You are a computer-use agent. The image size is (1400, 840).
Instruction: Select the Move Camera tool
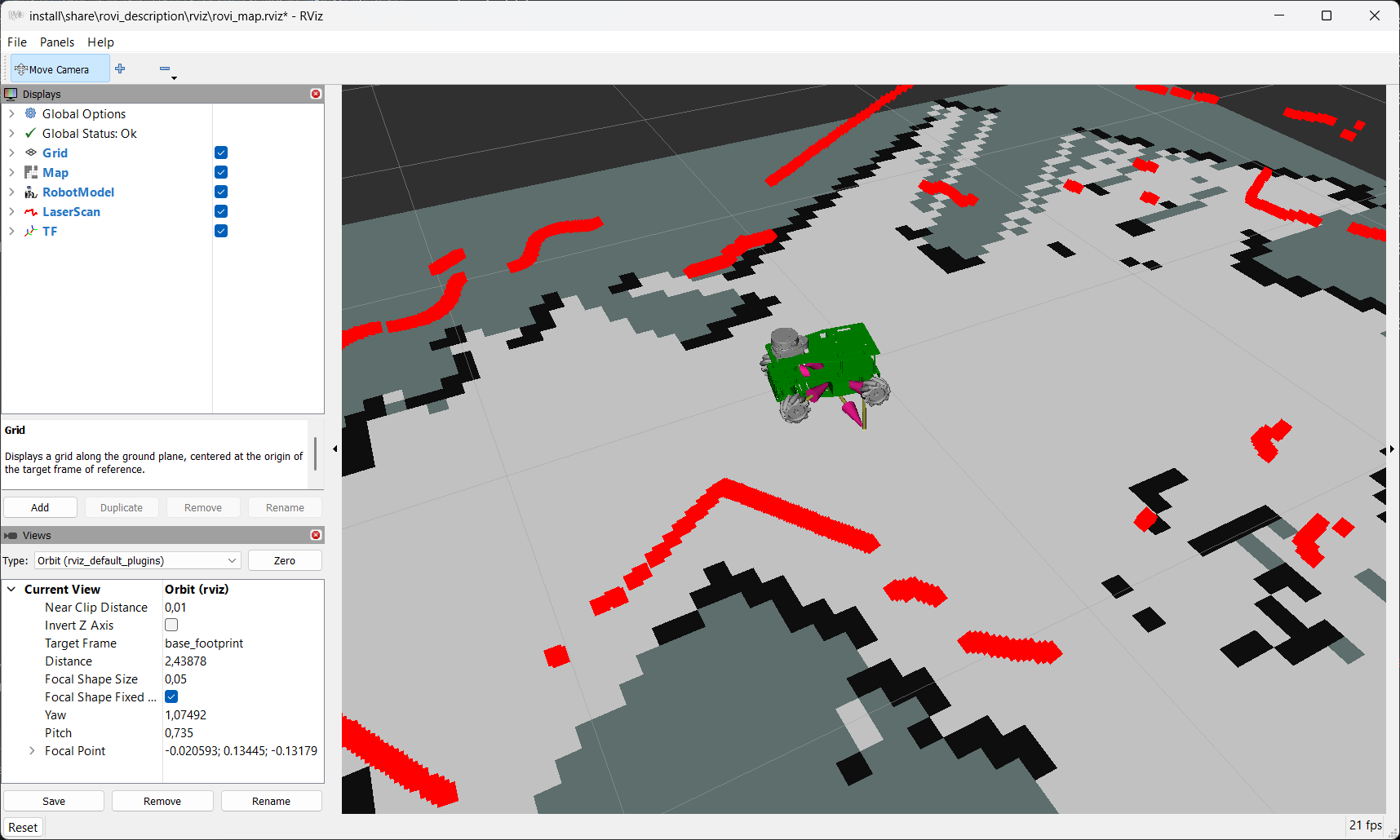pos(59,69)
